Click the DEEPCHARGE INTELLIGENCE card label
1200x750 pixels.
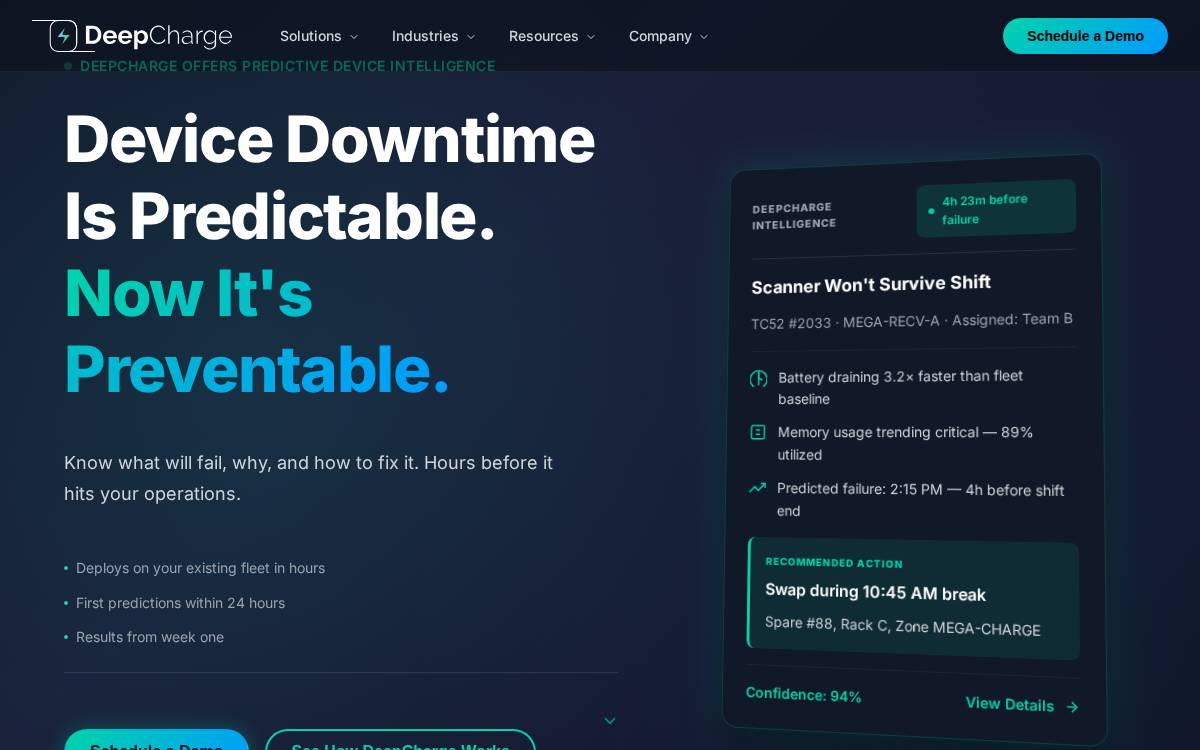pos(794,216)
